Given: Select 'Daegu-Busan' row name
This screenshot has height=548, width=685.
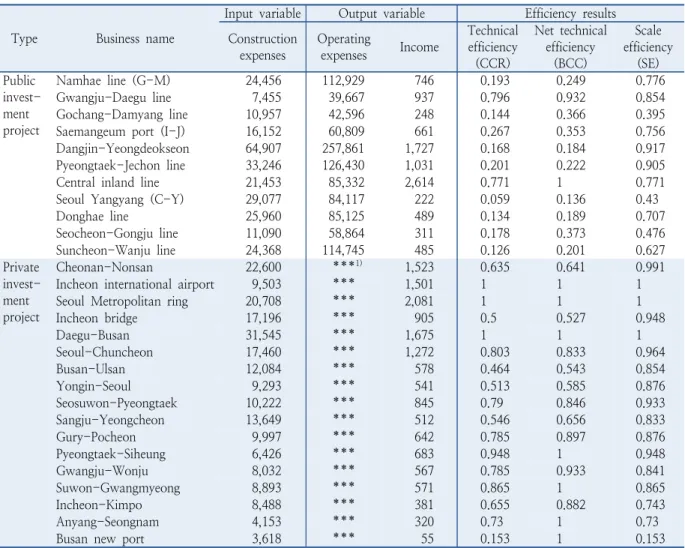Looking at the screenshot, I should (93, 336).
